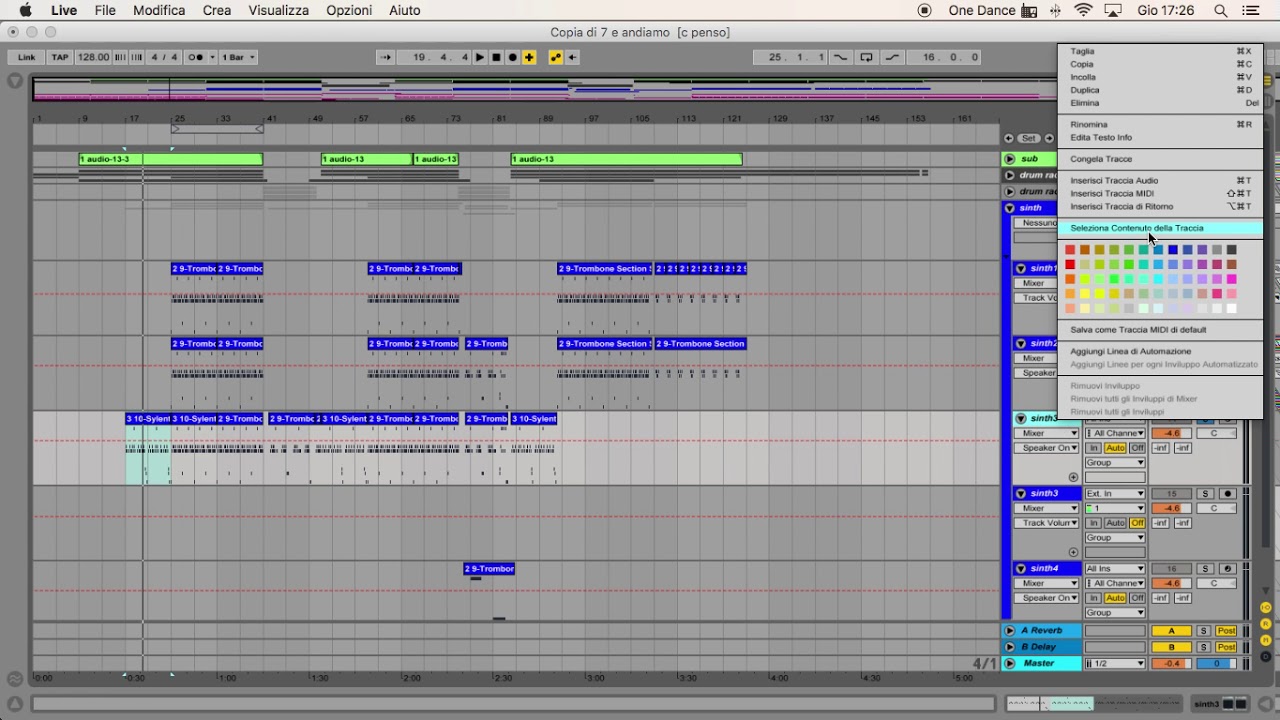
Task: Solo the sinth4 track
Action: click(1205, 569)
